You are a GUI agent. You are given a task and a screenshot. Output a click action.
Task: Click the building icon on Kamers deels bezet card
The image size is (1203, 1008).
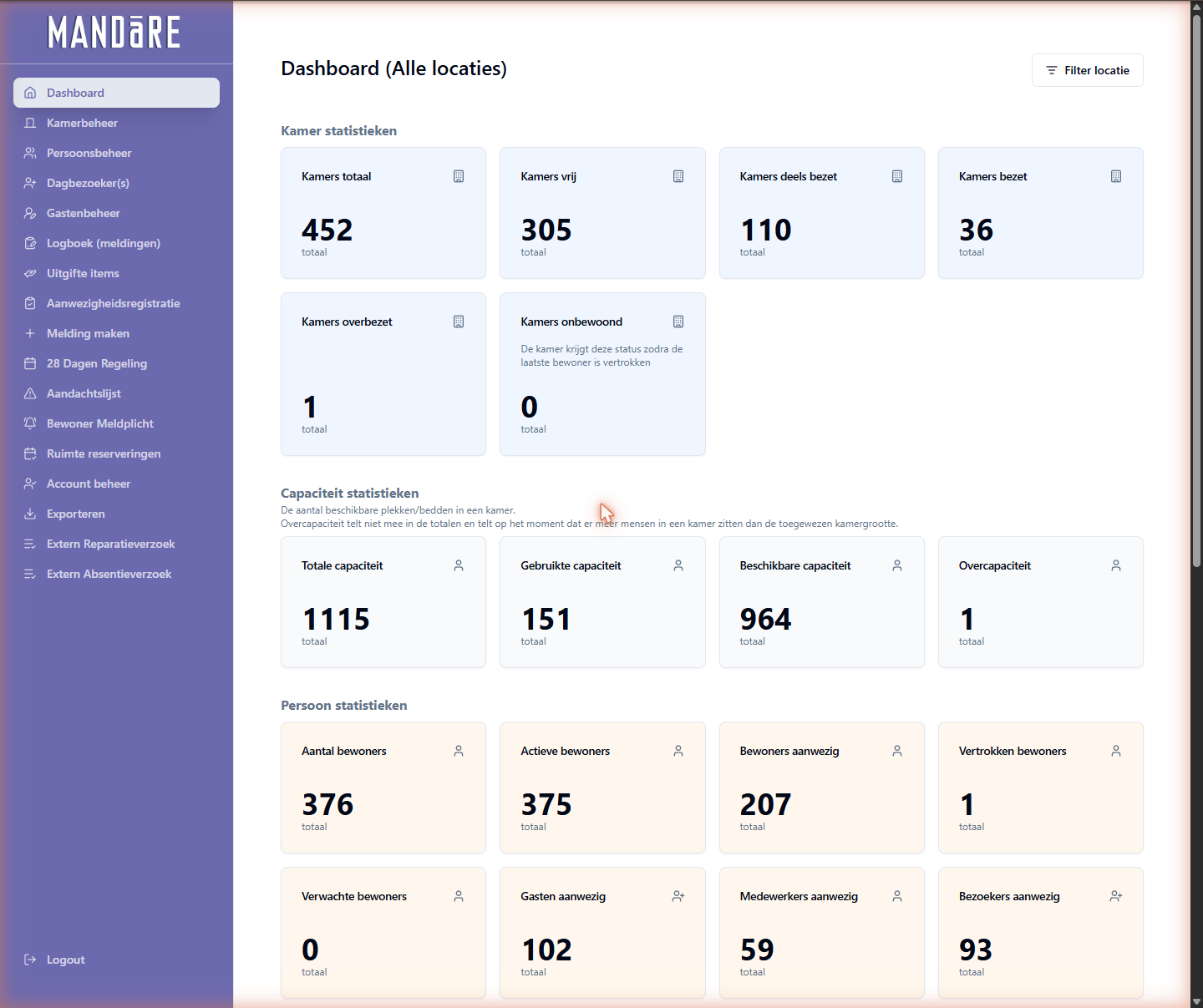click(x=897, y=176)
